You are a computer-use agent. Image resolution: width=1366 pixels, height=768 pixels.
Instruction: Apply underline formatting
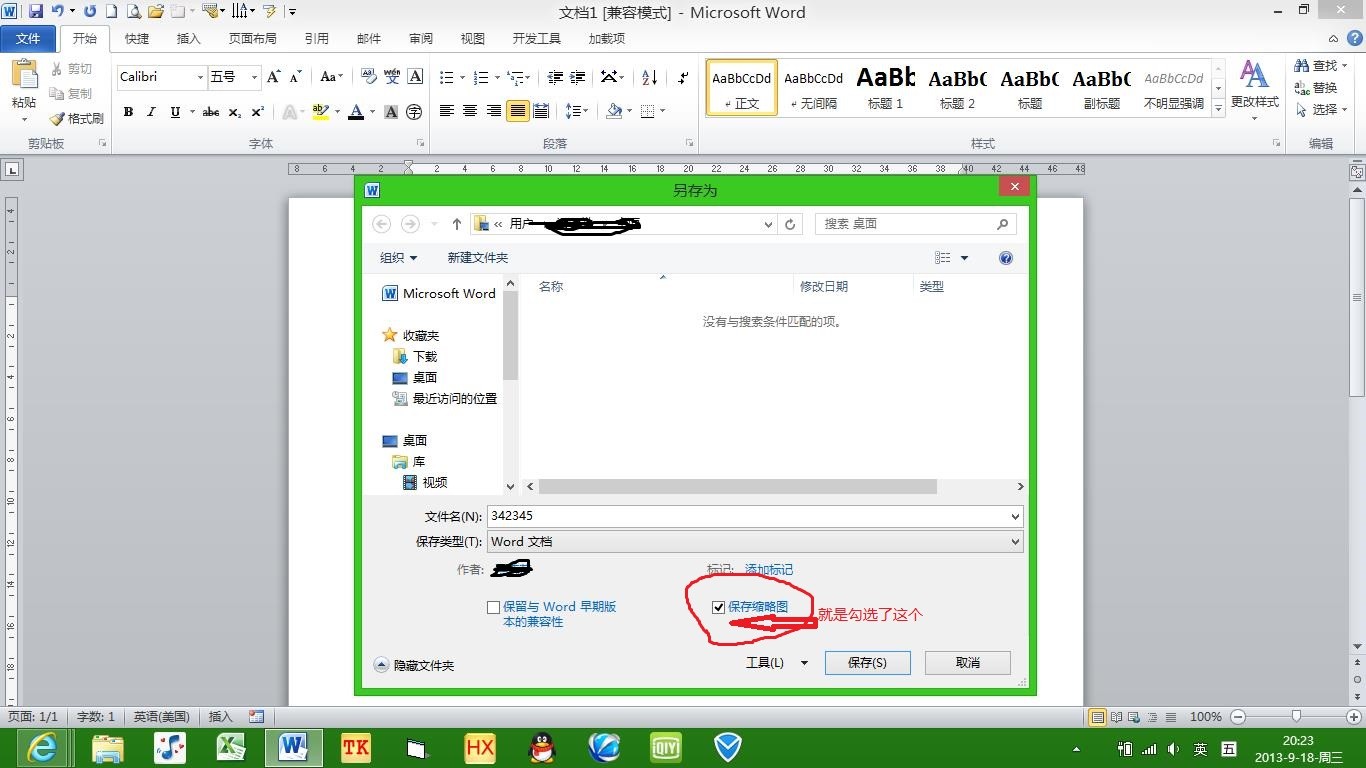[x=176, y=112]
